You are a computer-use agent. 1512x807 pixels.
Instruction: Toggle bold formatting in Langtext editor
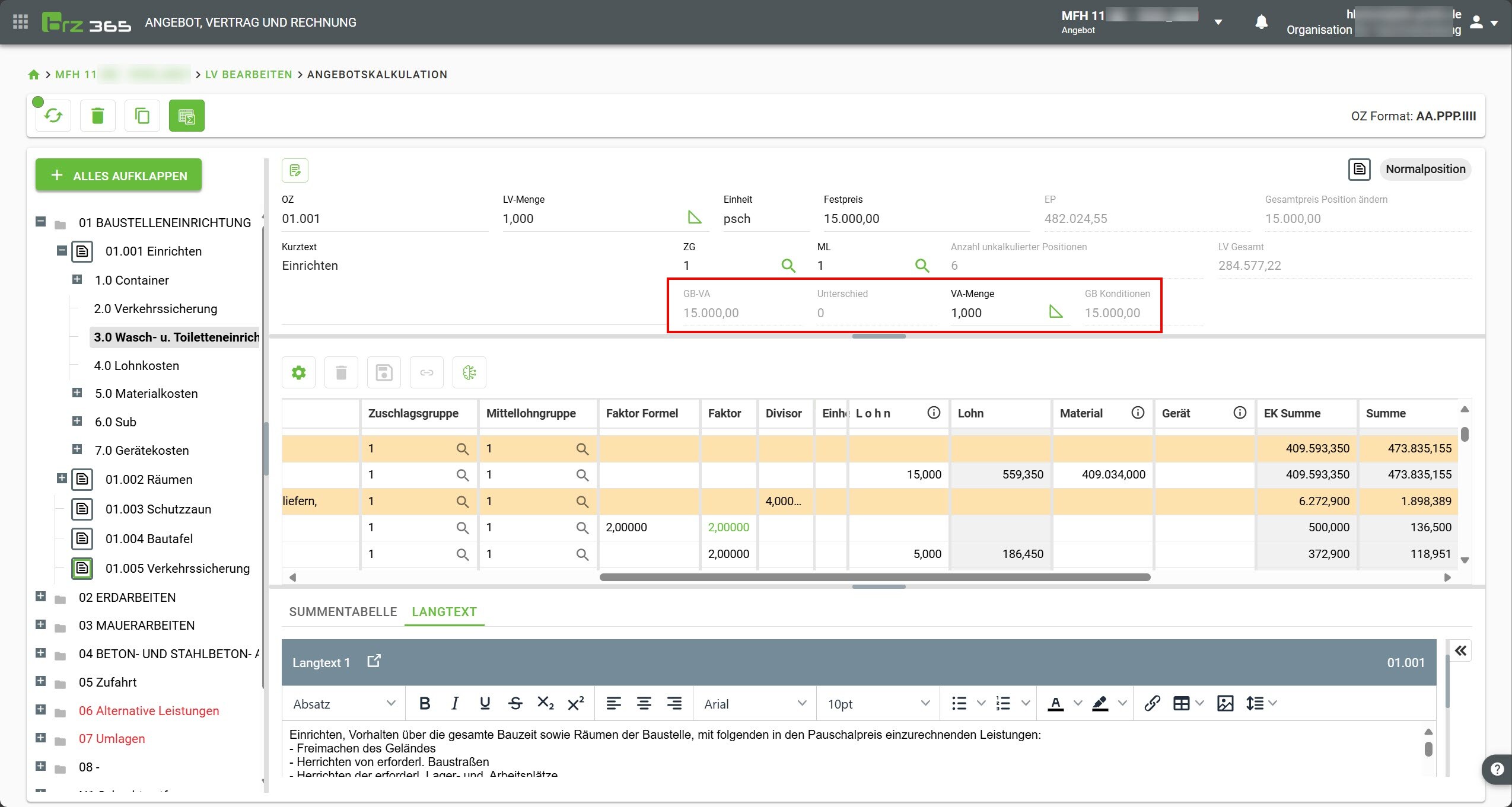(425, 703)
